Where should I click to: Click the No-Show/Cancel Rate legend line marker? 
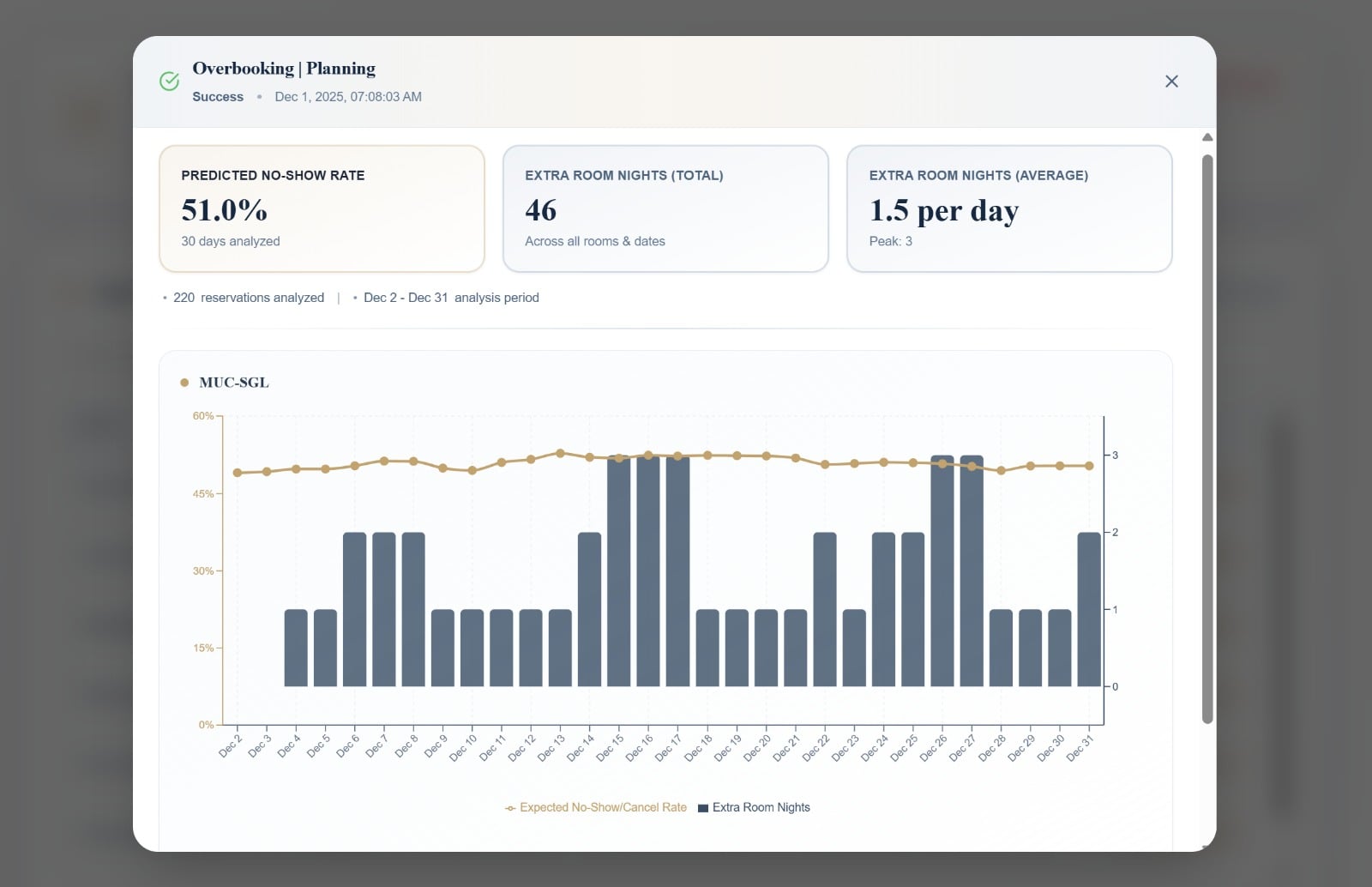(510, 808)
